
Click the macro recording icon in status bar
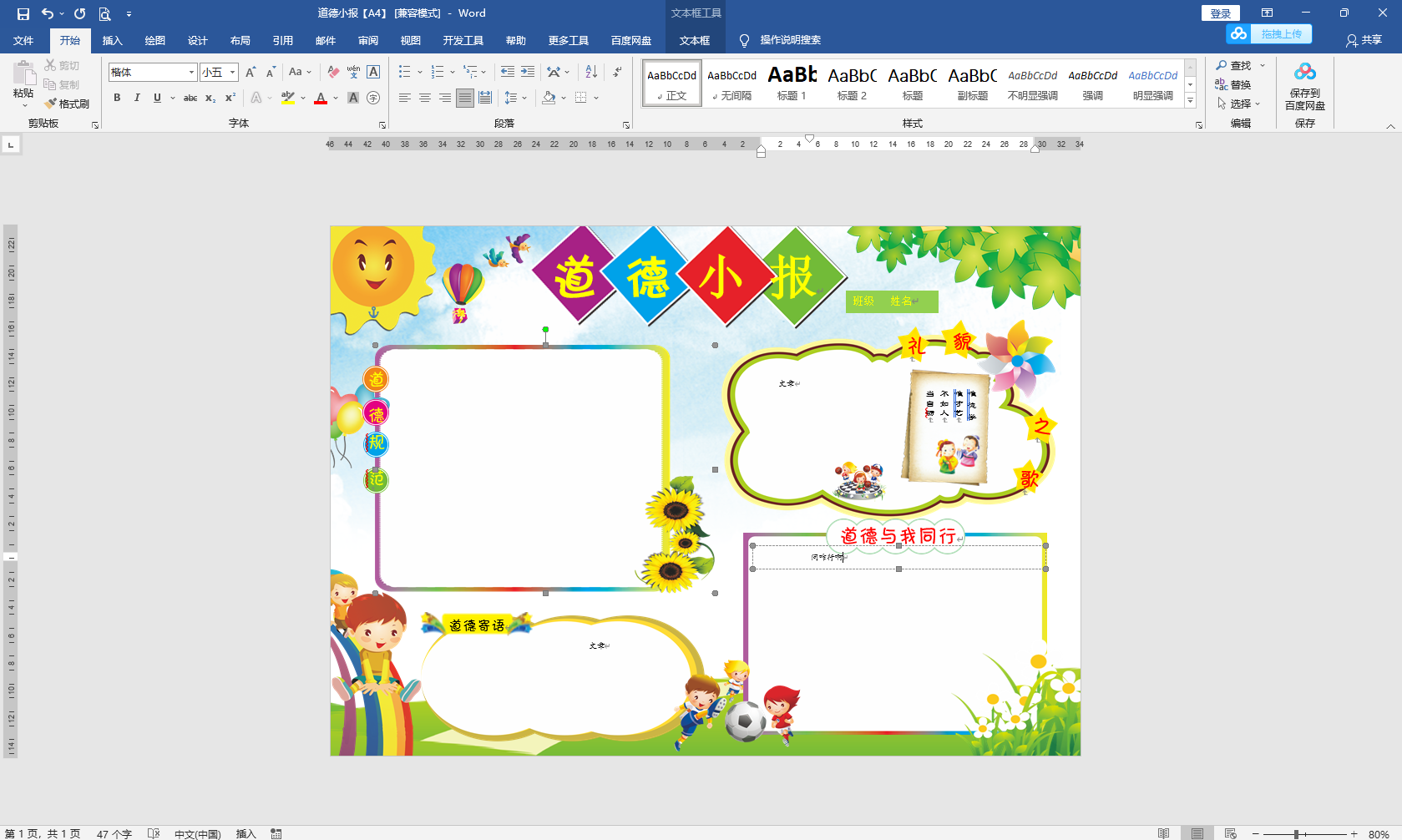pos(276,833)
